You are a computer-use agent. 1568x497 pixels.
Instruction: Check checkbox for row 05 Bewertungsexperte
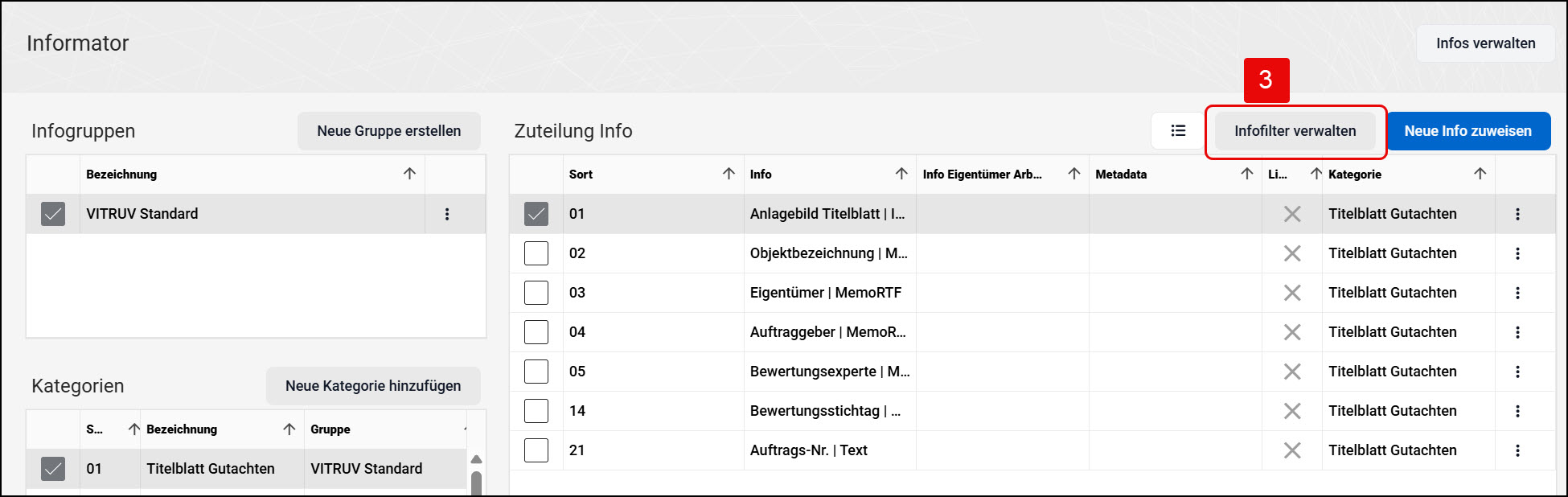(x=536, y=372)
